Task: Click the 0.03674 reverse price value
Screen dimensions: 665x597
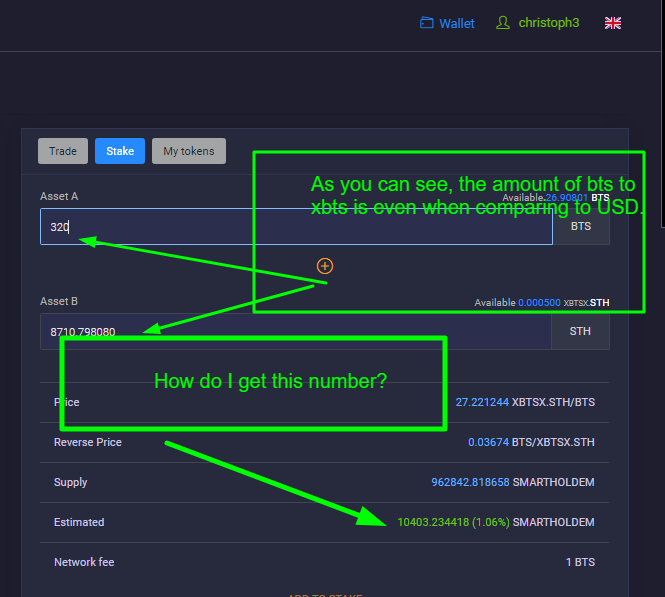Action: (489, 442)
